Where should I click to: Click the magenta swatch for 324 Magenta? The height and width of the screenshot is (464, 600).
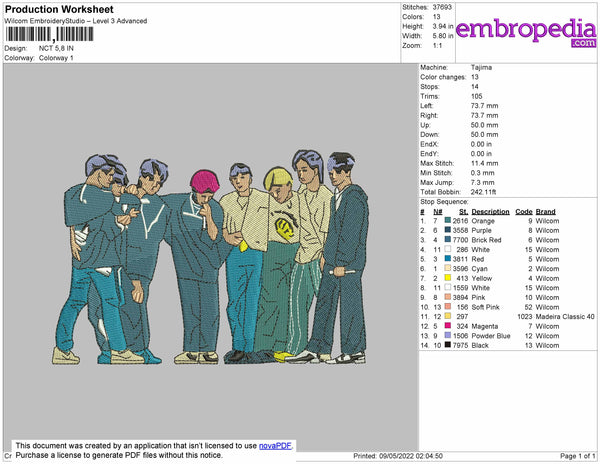448,326
